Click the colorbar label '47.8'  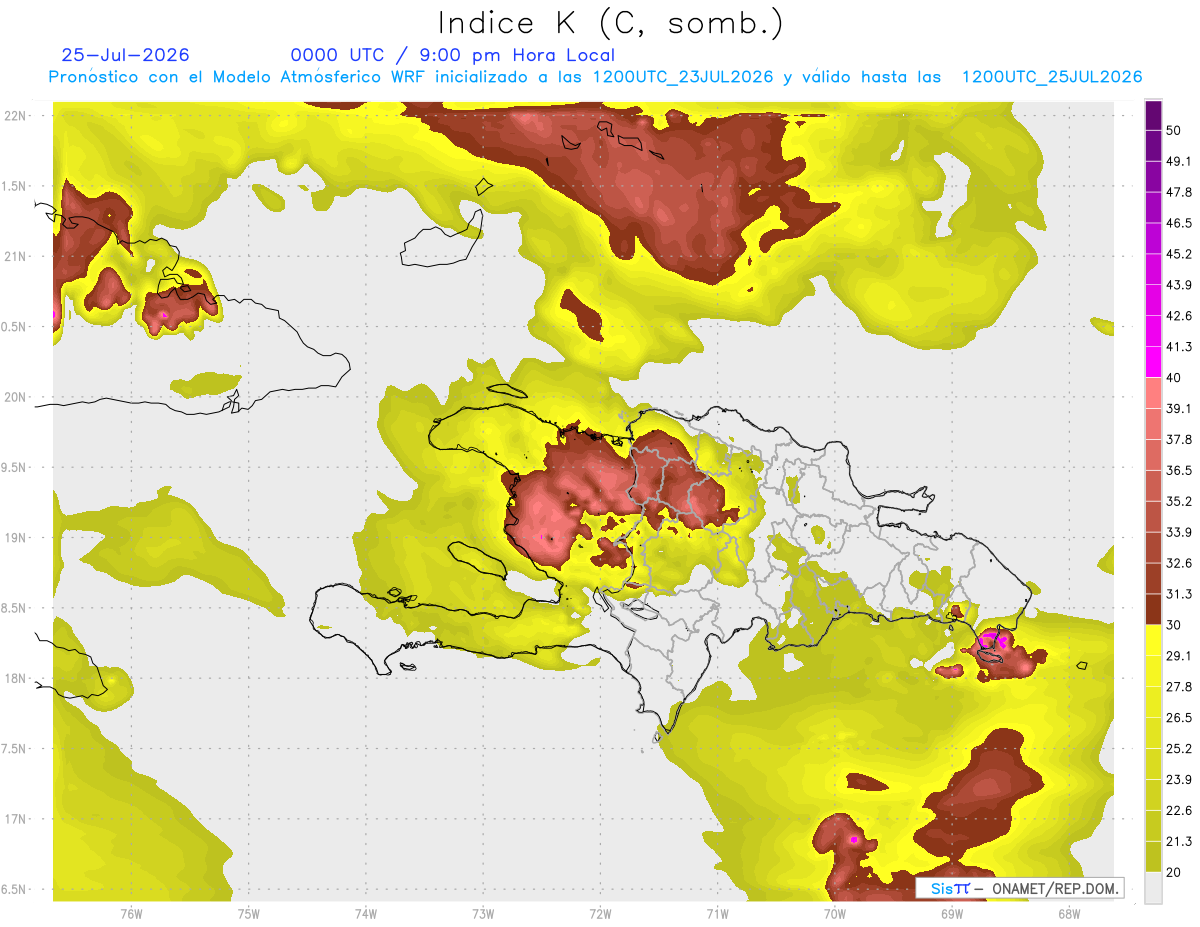[1179, 192]
